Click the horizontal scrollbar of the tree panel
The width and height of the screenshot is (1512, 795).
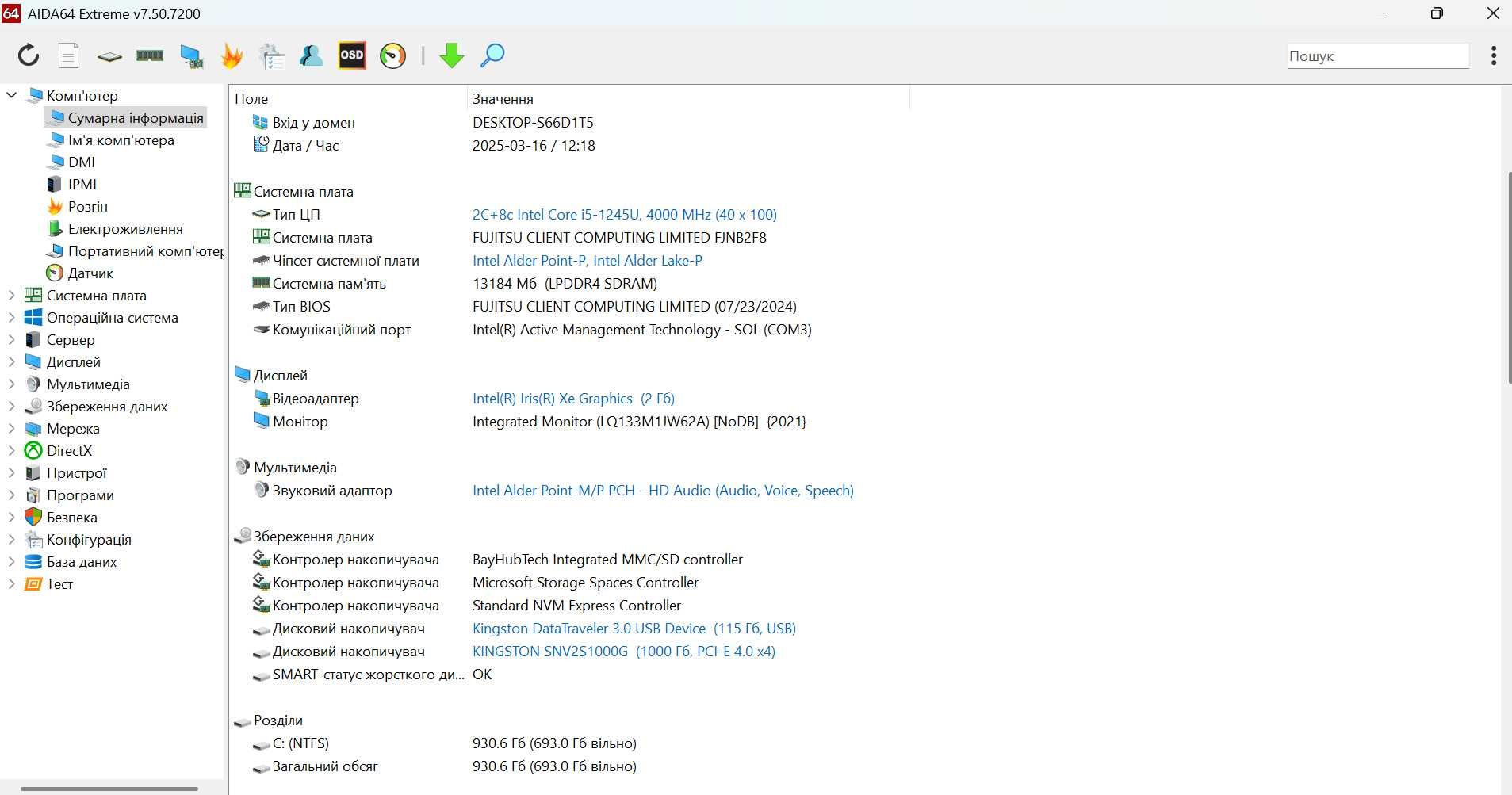click(x=109, y=789)
